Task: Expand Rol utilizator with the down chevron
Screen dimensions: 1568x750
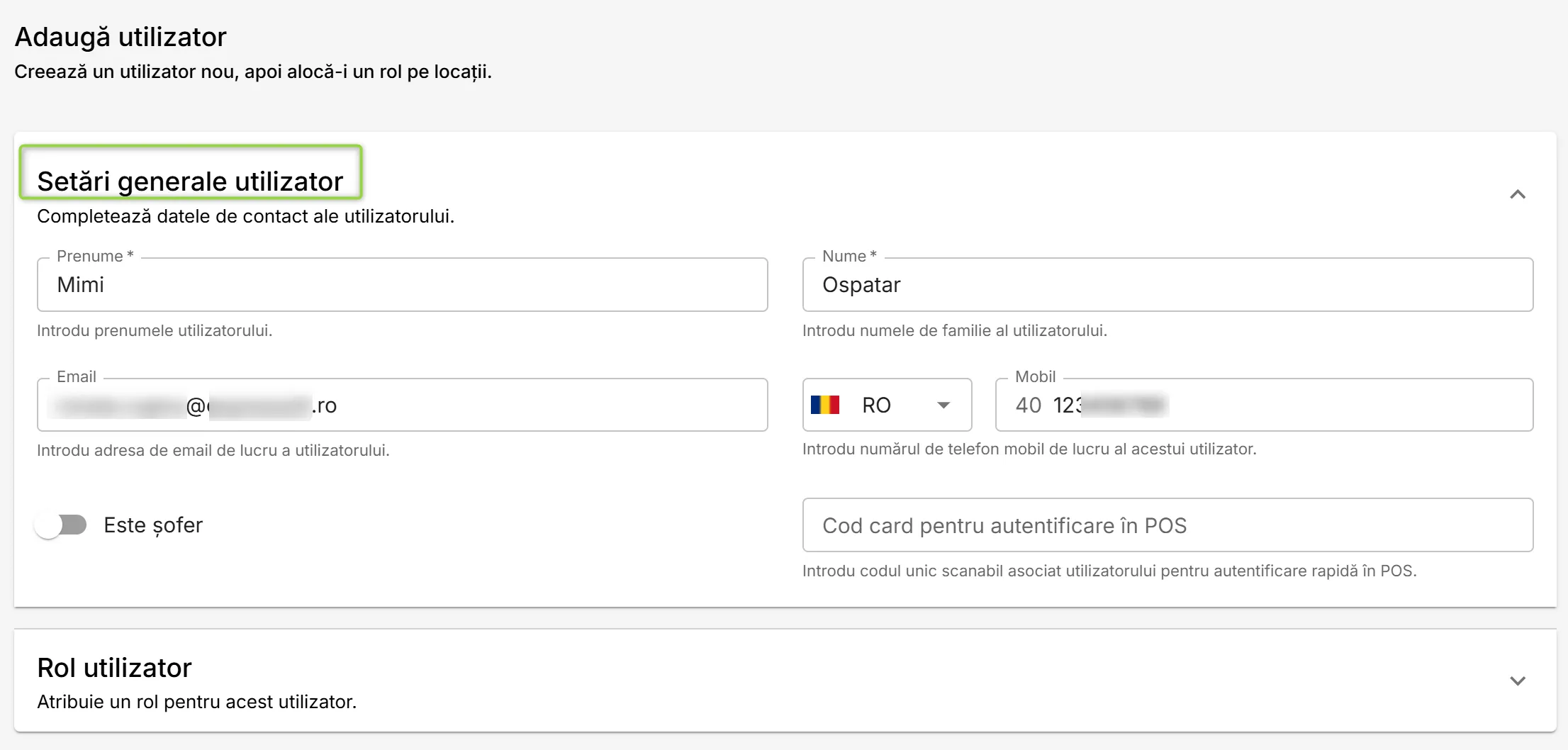Action: [1518, 681]
